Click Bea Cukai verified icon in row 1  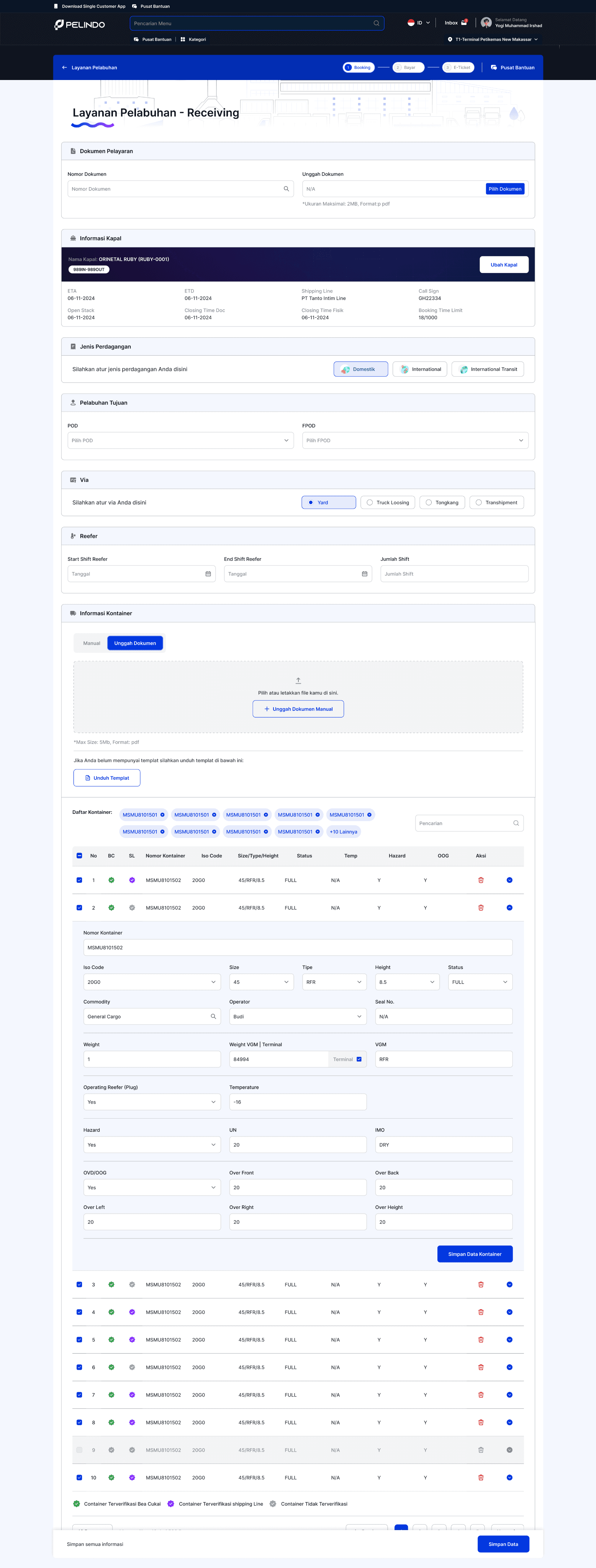[x=111, y=880]
